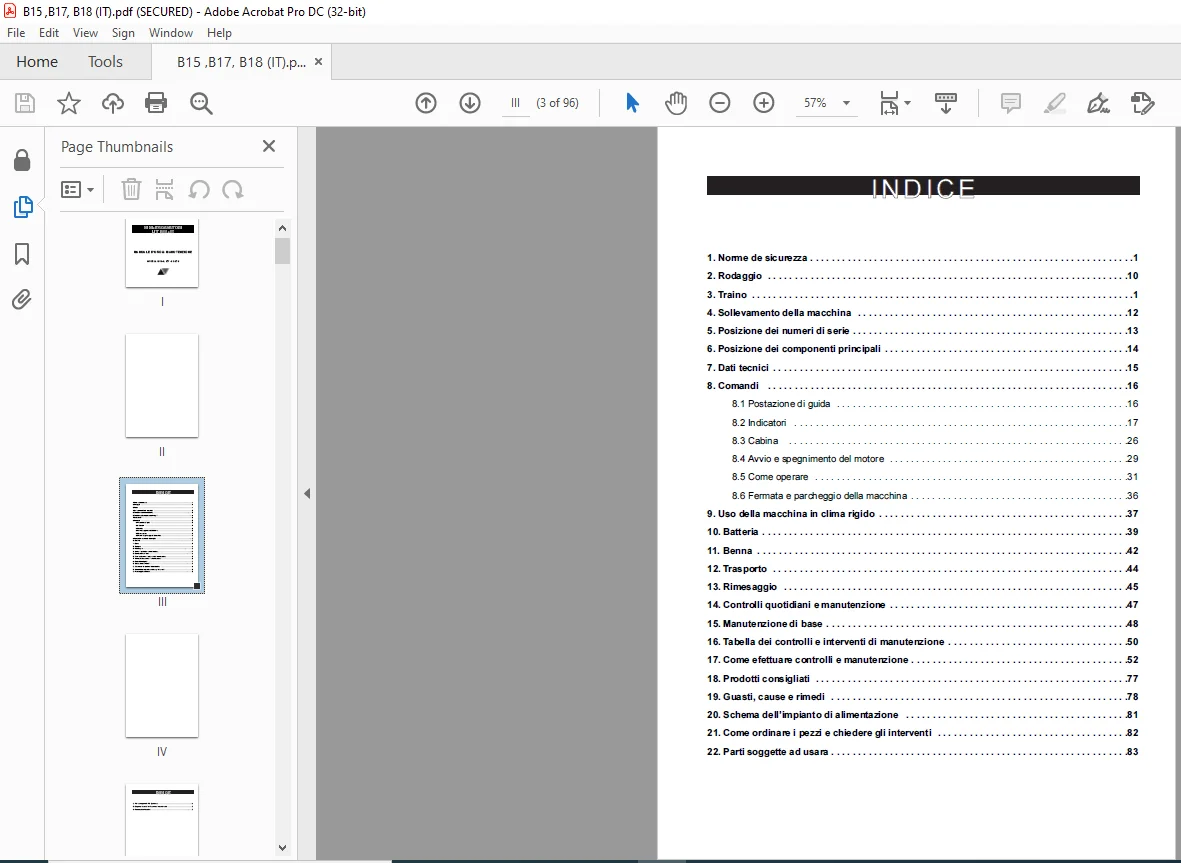Open the Fill & Sign pen icon

tap(1098, 103)
